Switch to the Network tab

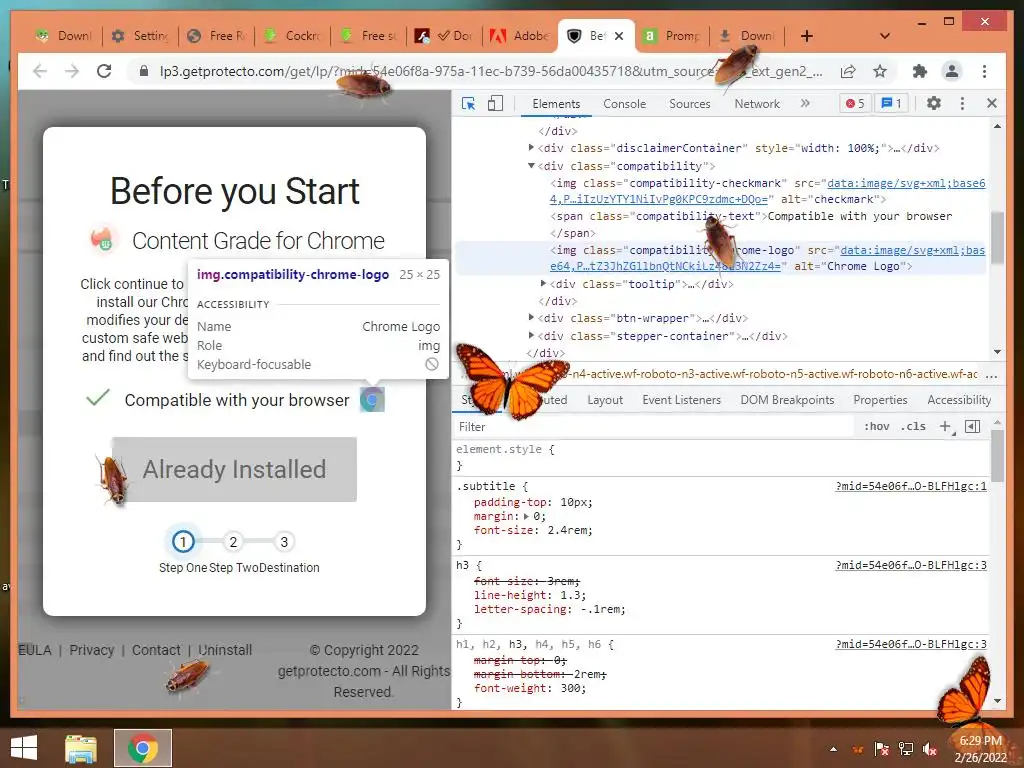click(x=757, y=104)
